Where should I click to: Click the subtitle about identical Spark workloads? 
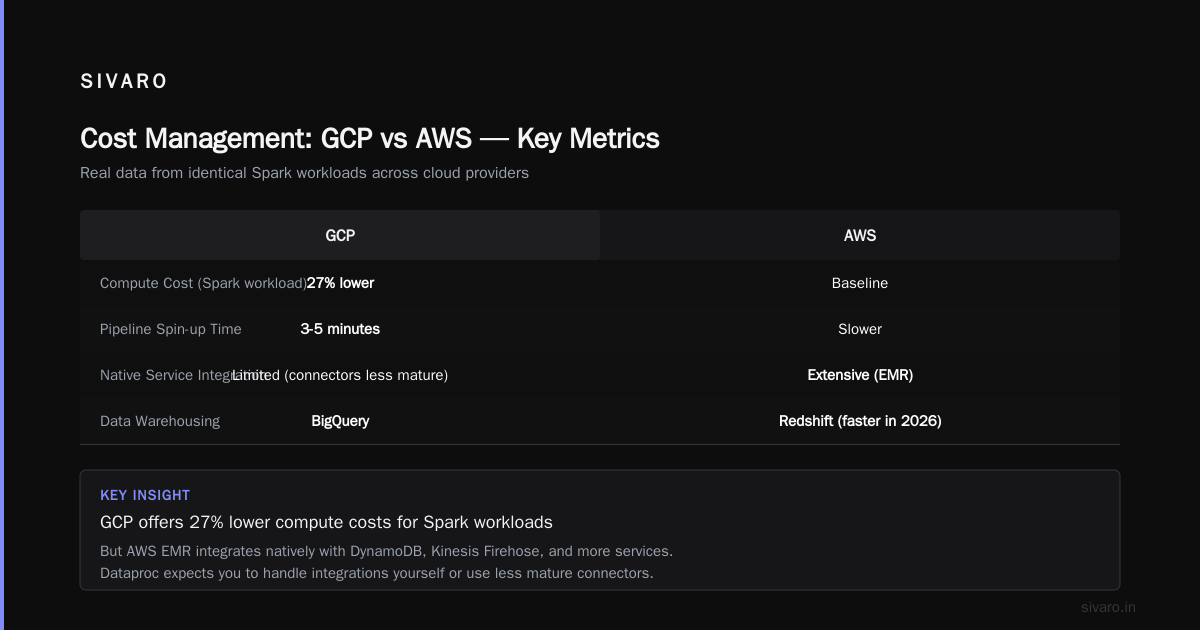pyautogui.click(x=304, y=173)
